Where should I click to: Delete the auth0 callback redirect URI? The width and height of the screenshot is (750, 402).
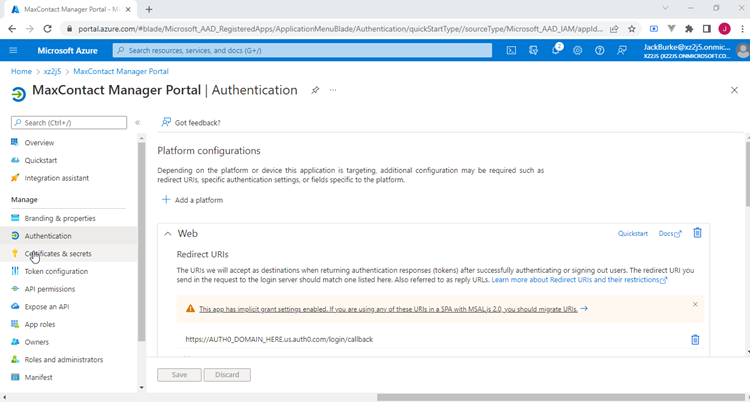(x=695, y=339)
